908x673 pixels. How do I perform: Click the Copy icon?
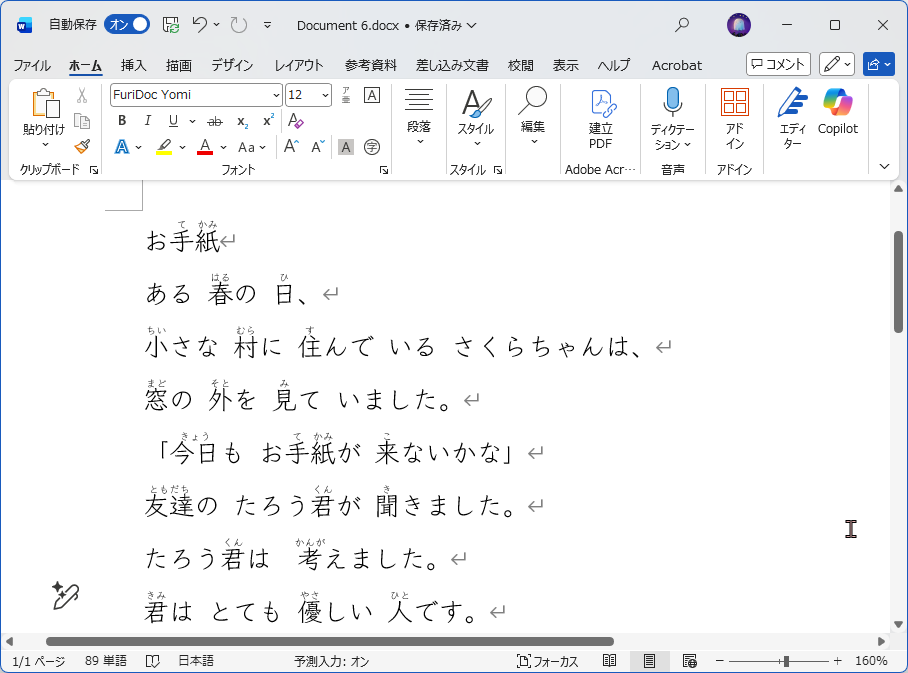click(x=82, y=121)
